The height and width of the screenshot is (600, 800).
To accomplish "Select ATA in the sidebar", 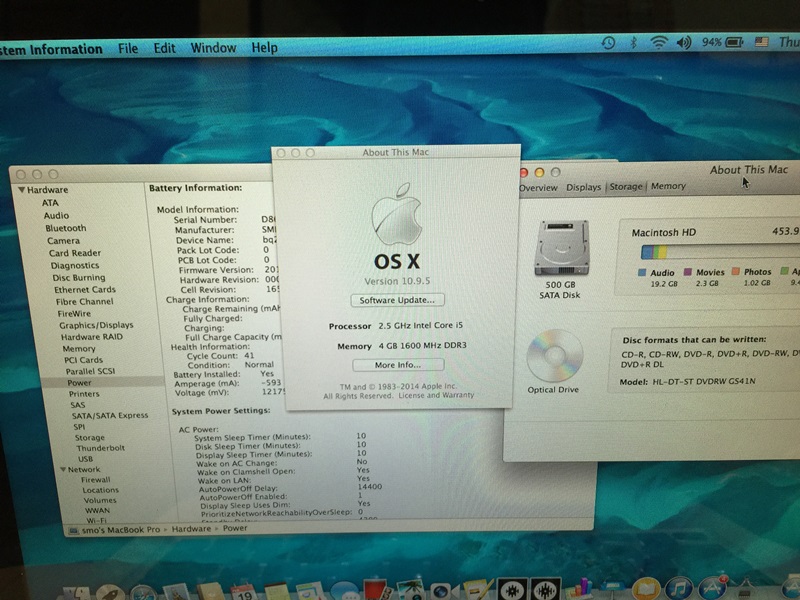I will (x=50, y=203).
